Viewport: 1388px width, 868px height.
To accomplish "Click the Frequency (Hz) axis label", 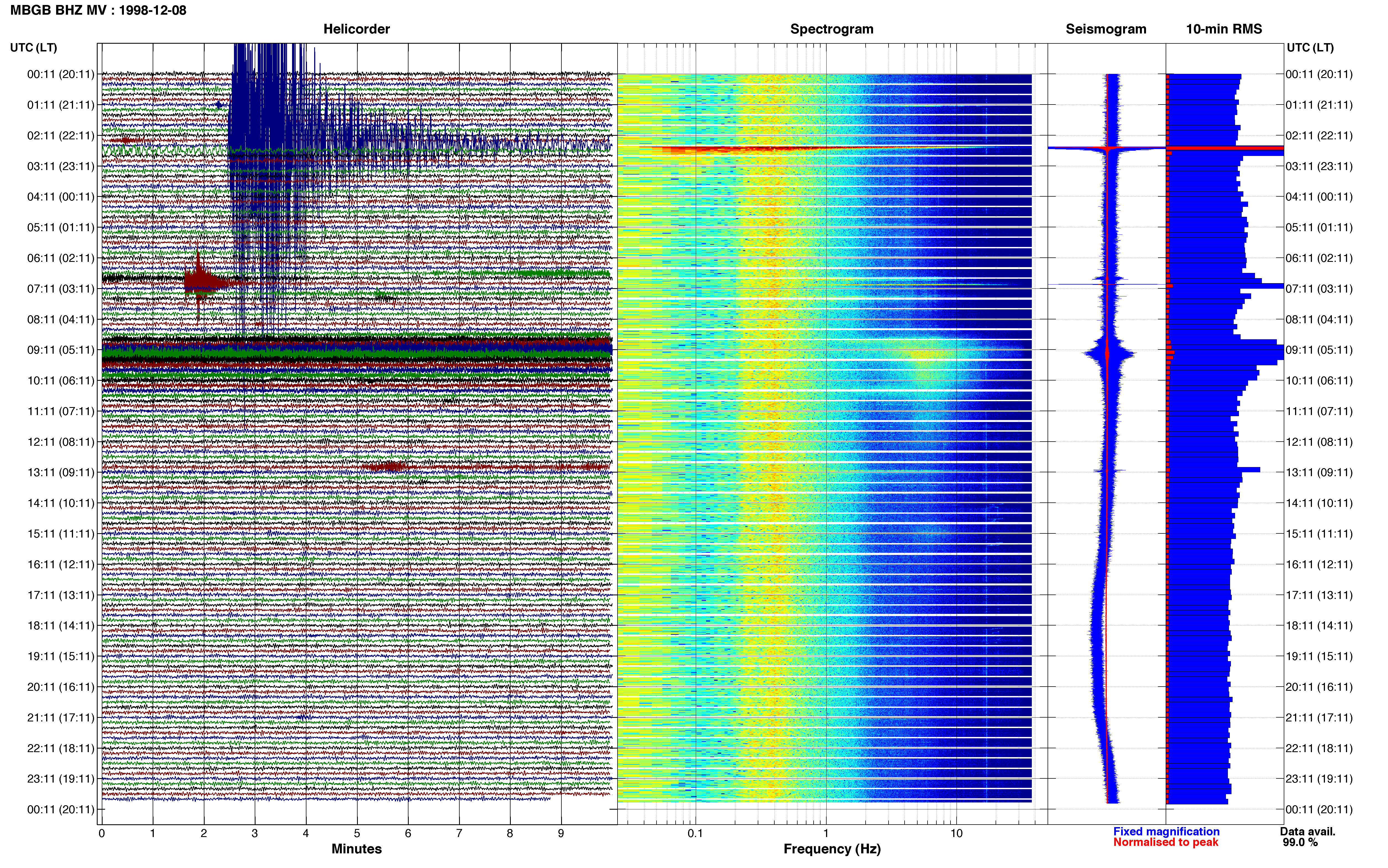I will (832, 849).
